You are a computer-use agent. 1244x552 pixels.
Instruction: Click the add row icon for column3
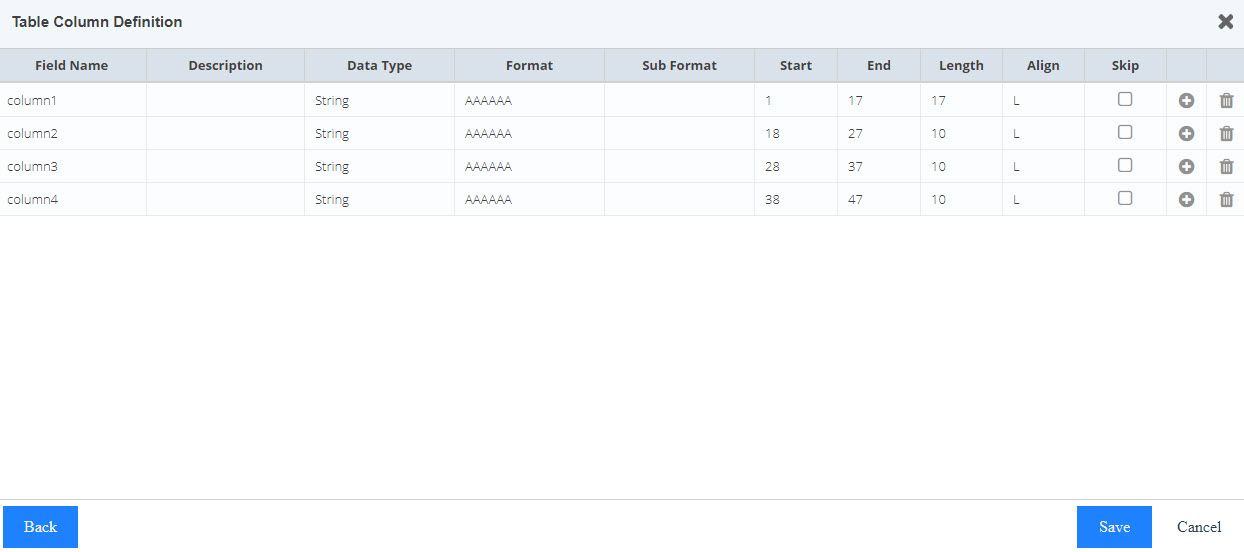[x=1186, y=166]
